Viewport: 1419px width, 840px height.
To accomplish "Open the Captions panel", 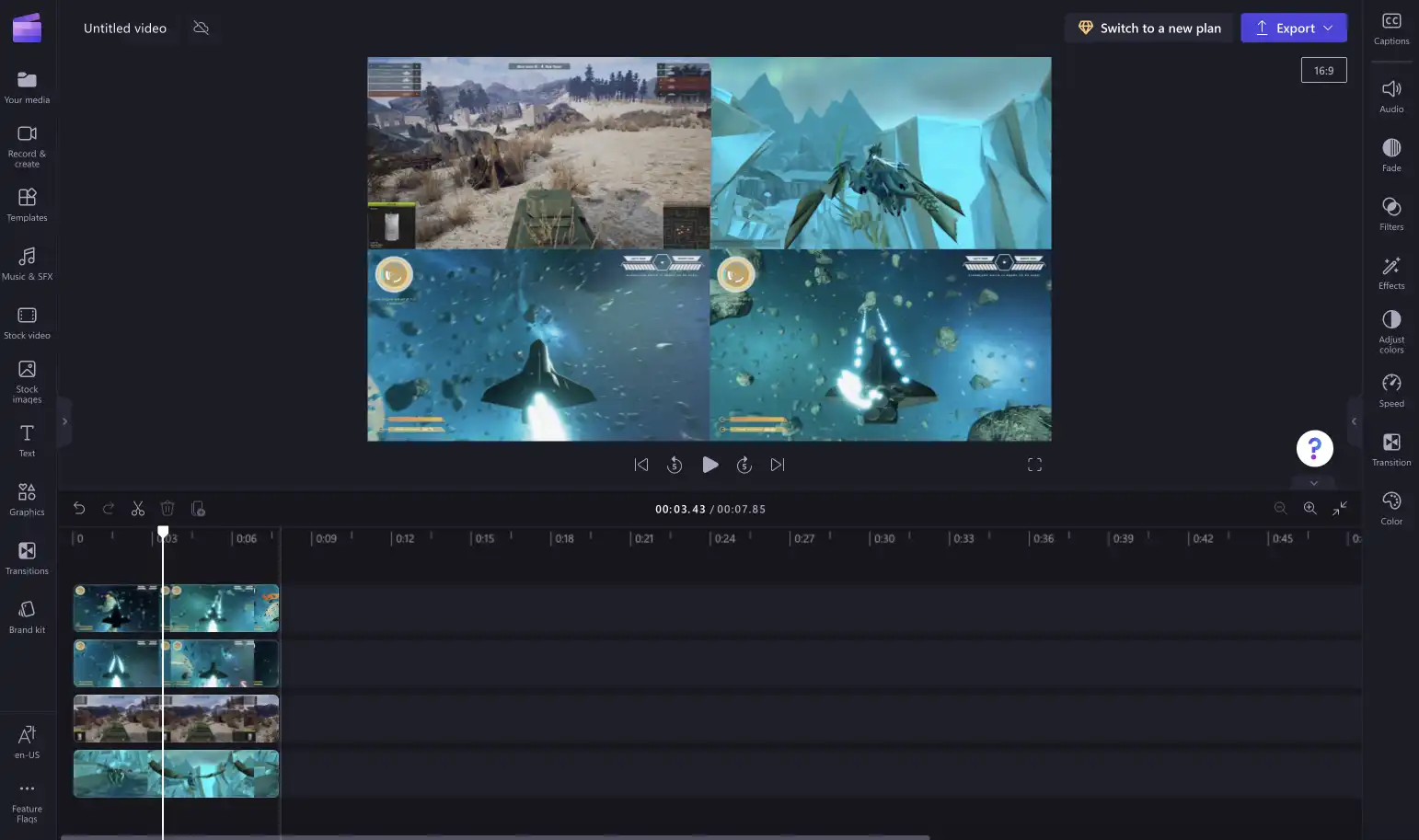I will click(1391, 29).
